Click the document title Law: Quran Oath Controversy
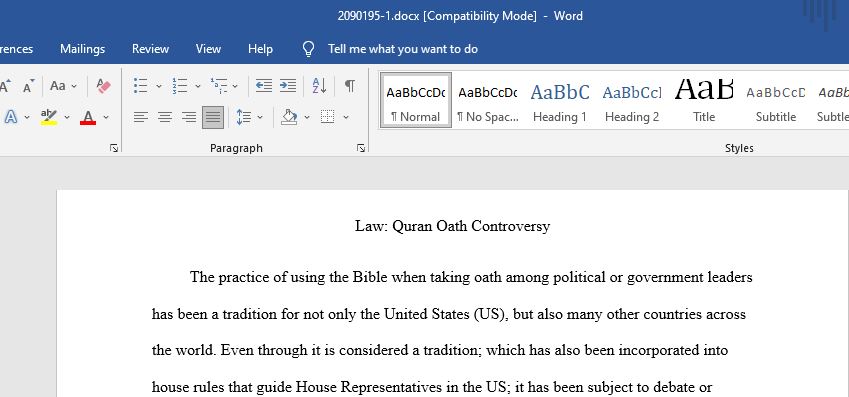 point(453,226)
